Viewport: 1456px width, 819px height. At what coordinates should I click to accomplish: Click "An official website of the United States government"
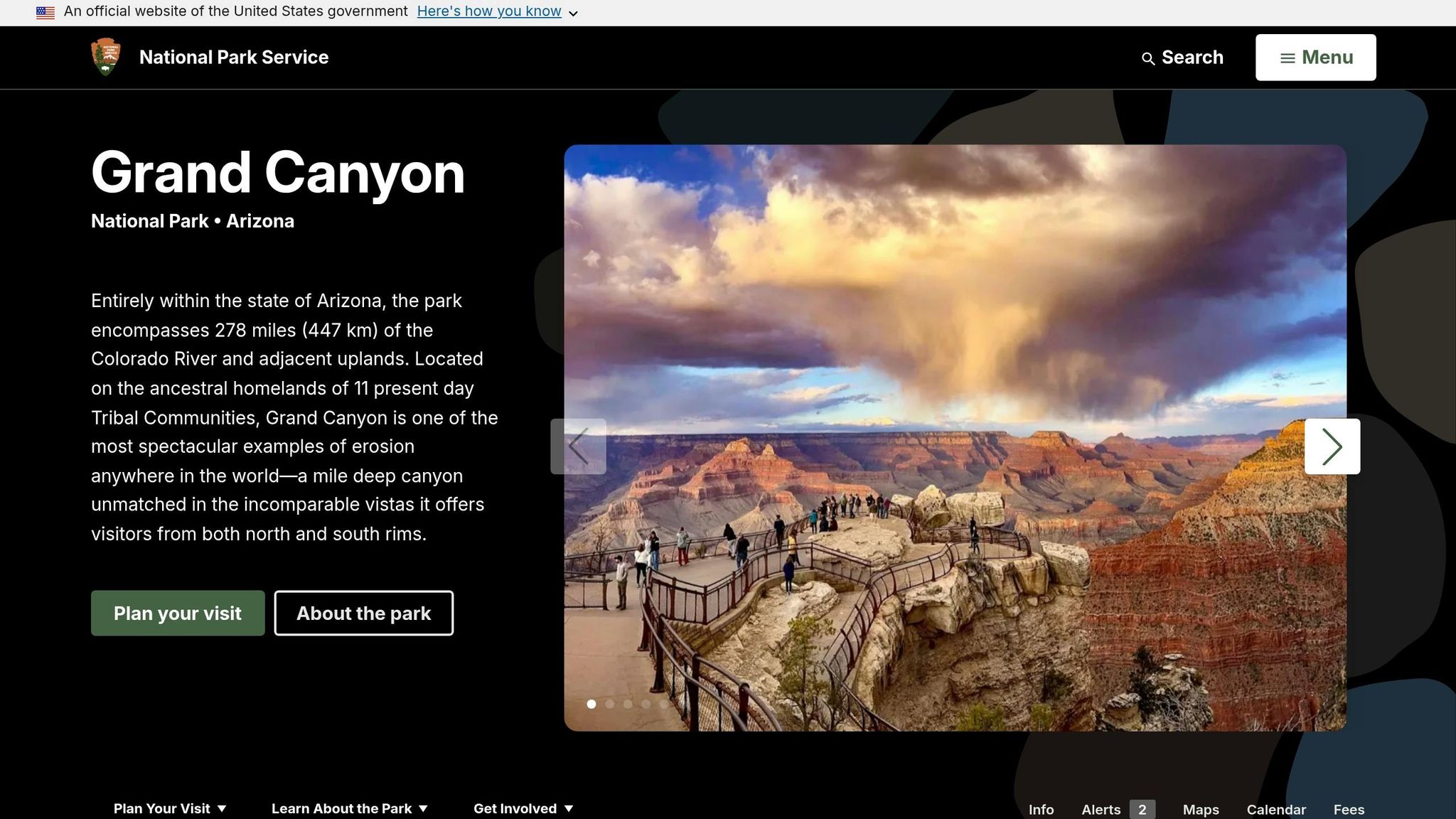coord(235,11)
